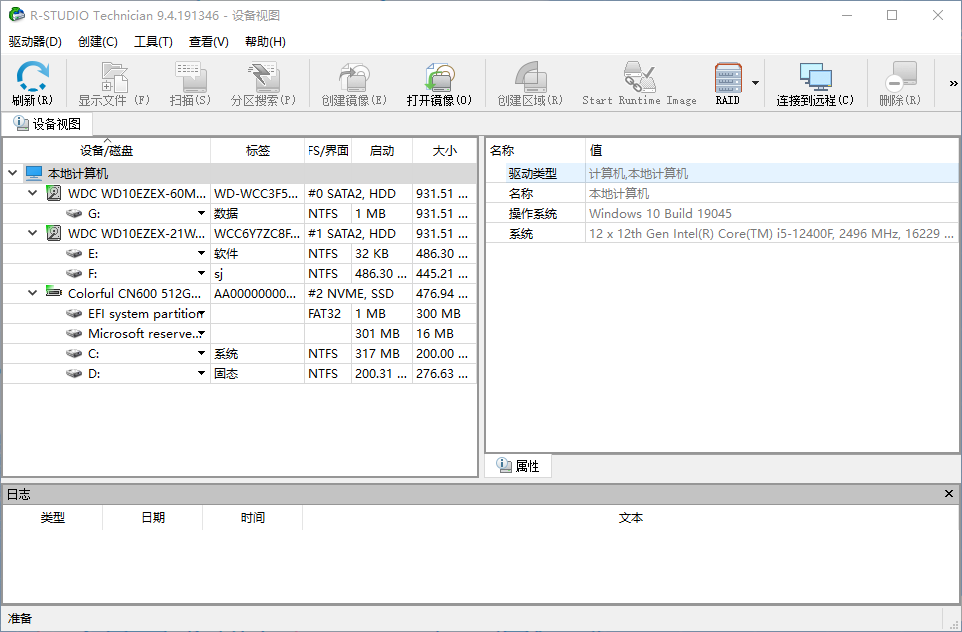This screenshot has width=962, height=632.
Task: Open the 工具 (Tools) menu
Action: 154,42
